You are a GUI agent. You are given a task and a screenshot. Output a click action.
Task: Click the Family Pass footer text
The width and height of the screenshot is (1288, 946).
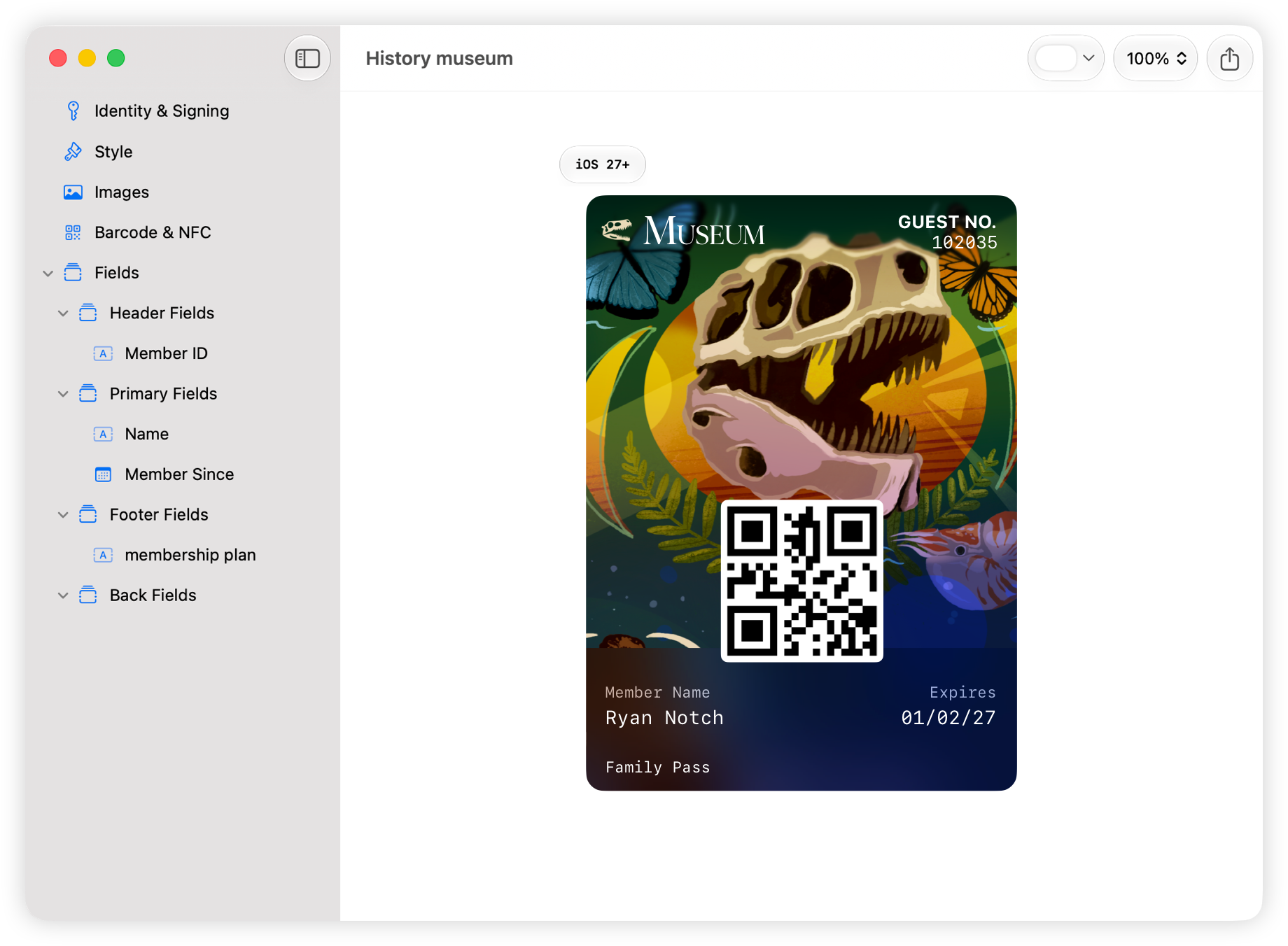tap(657, 768)
